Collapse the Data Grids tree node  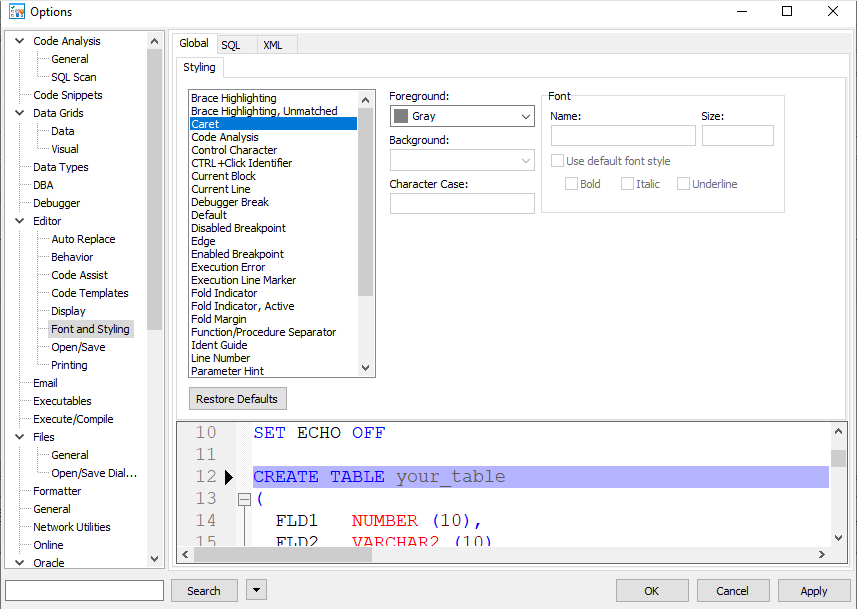(20, 113)
